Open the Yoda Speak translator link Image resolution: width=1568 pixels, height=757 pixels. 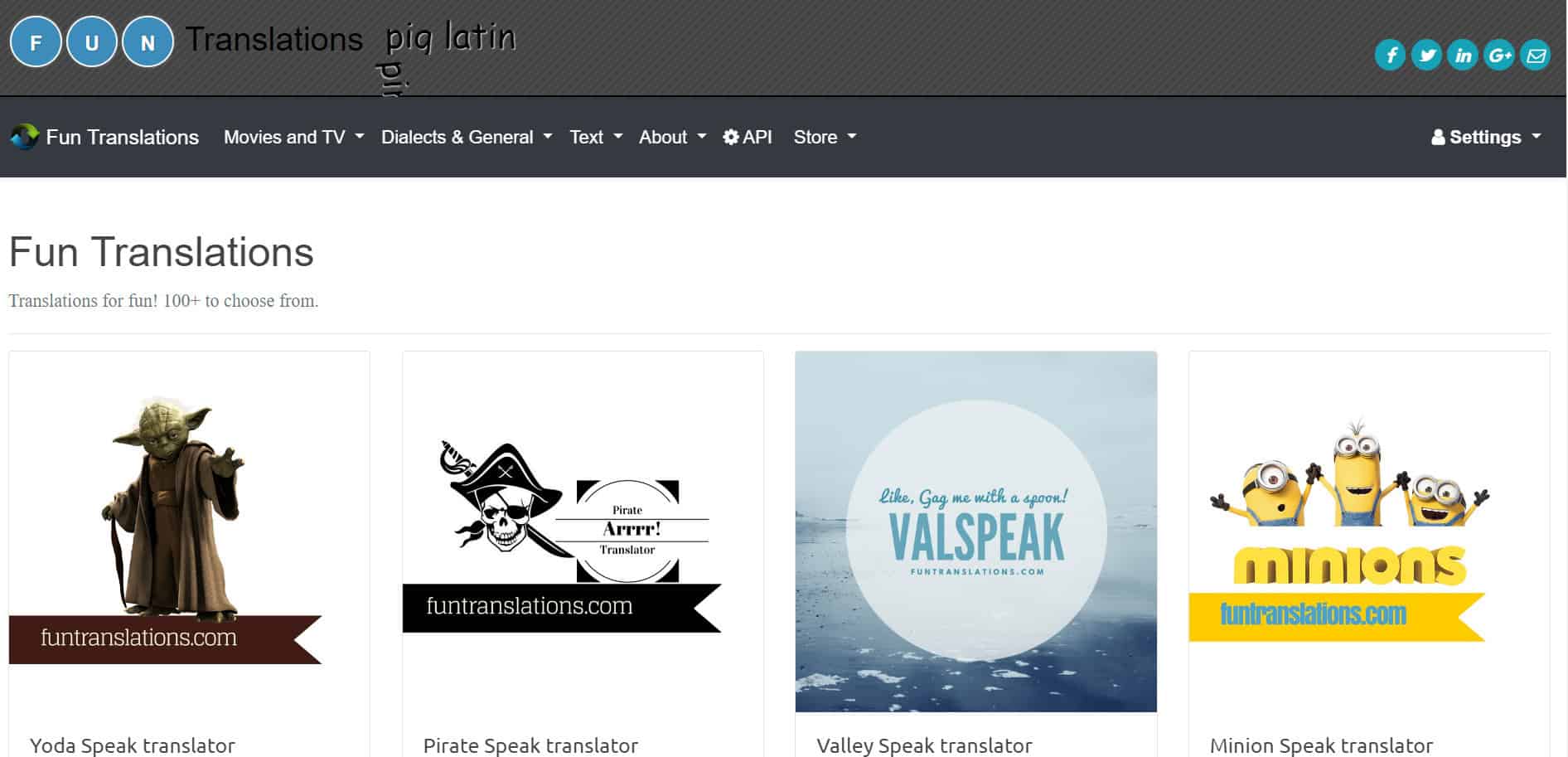coord(133,745)
